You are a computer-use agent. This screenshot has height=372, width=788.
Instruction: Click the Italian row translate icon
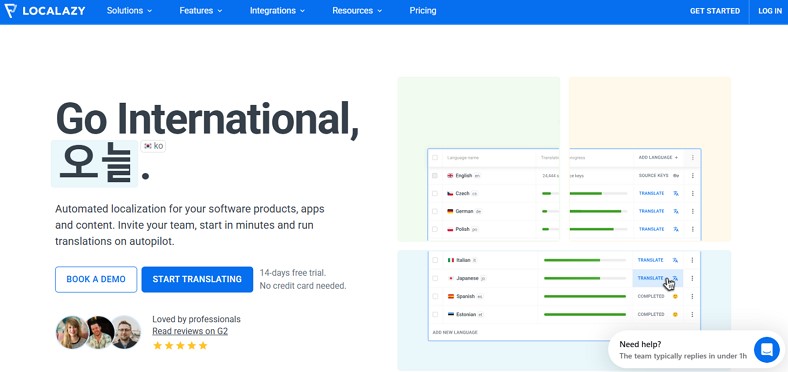[x=675, y=260]
